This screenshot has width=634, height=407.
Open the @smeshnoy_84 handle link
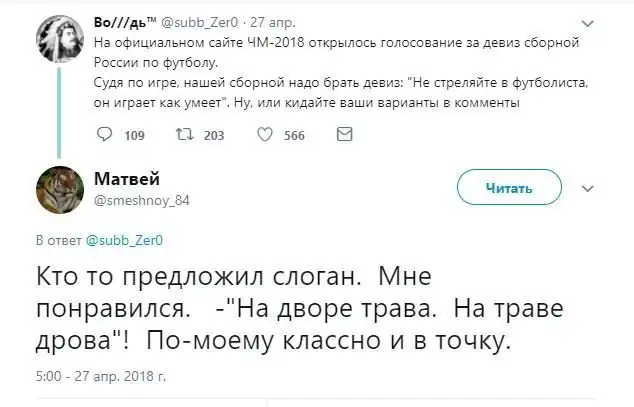pos(140,200)
